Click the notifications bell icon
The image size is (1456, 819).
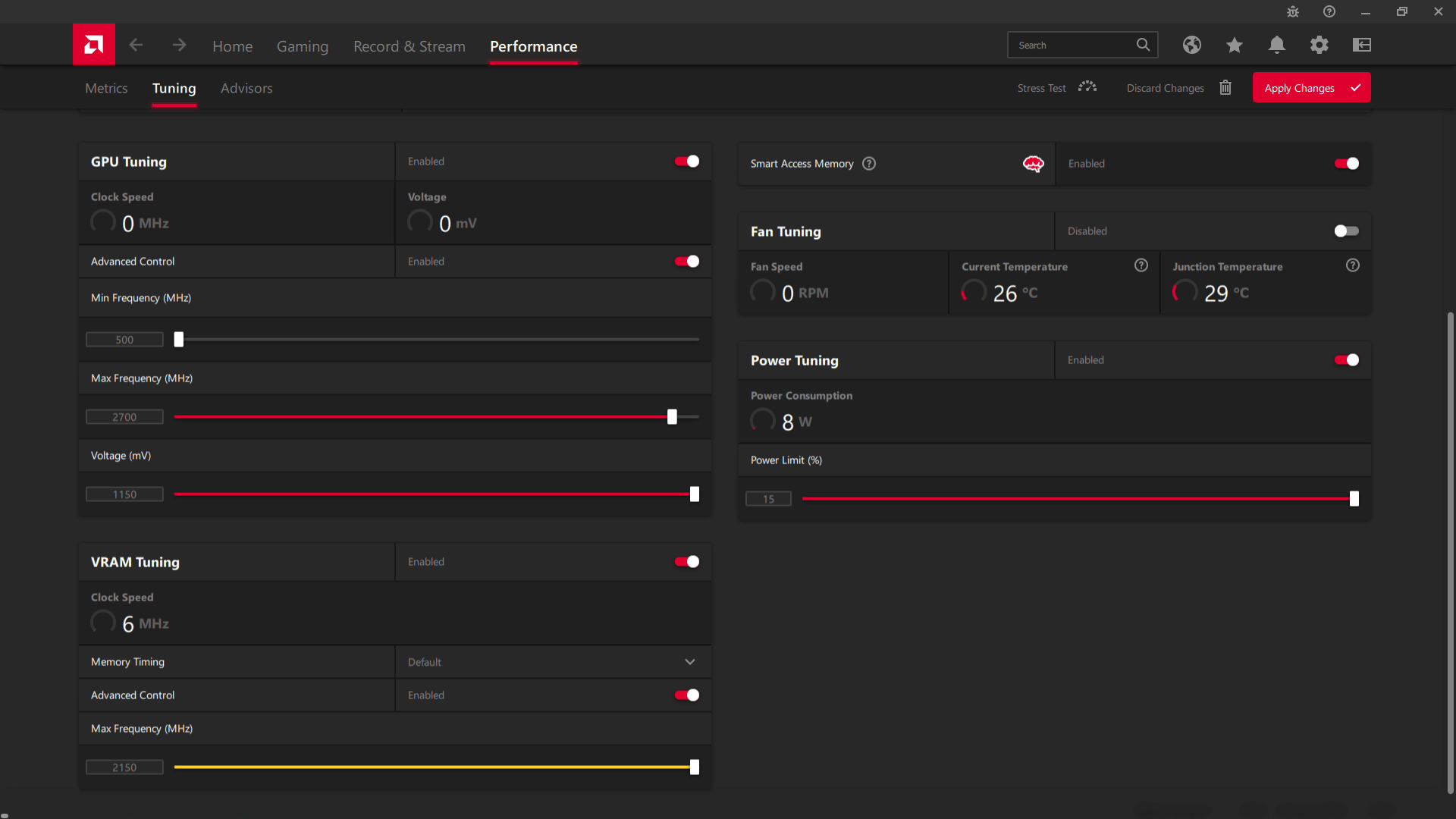1277,44
